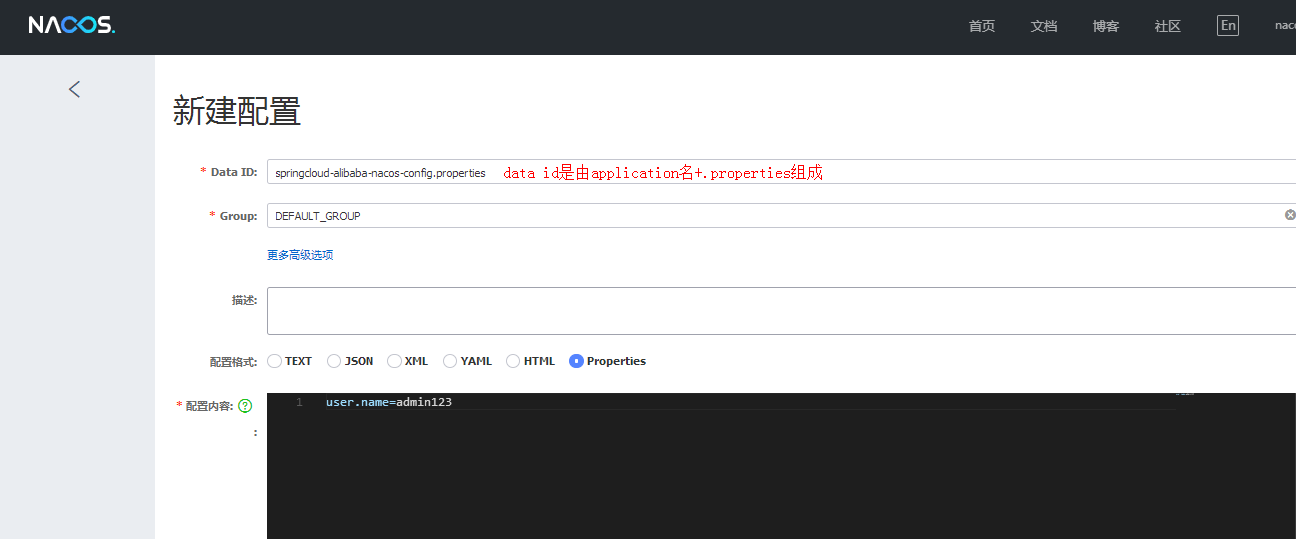Switch language with the En button
Image resolution: width=1296 pixels, height=539 pixels.
(x=1228, y=26)
